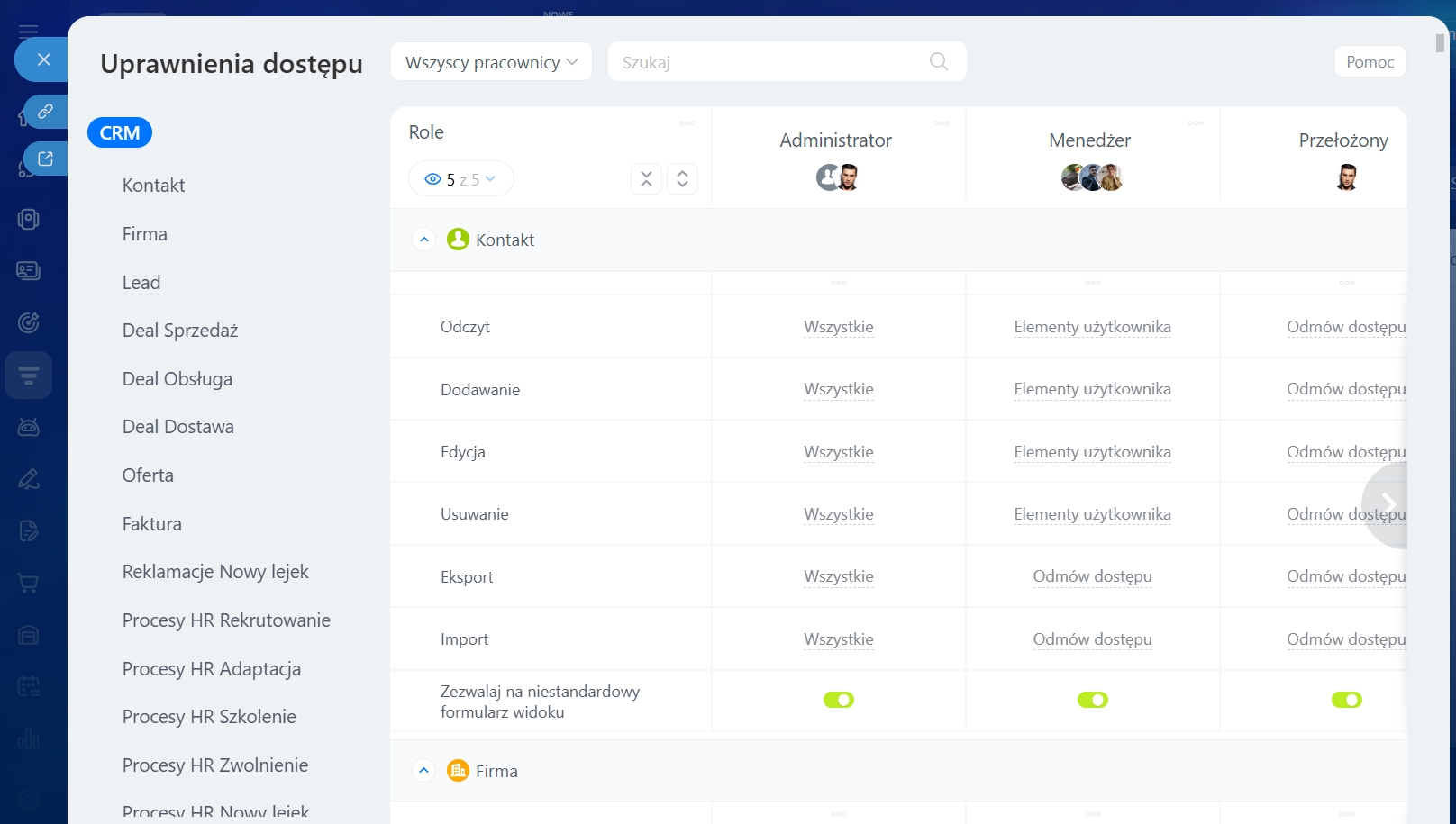
Task: Disable Administrator's custom view form toggle
Action: pos(838,700)
